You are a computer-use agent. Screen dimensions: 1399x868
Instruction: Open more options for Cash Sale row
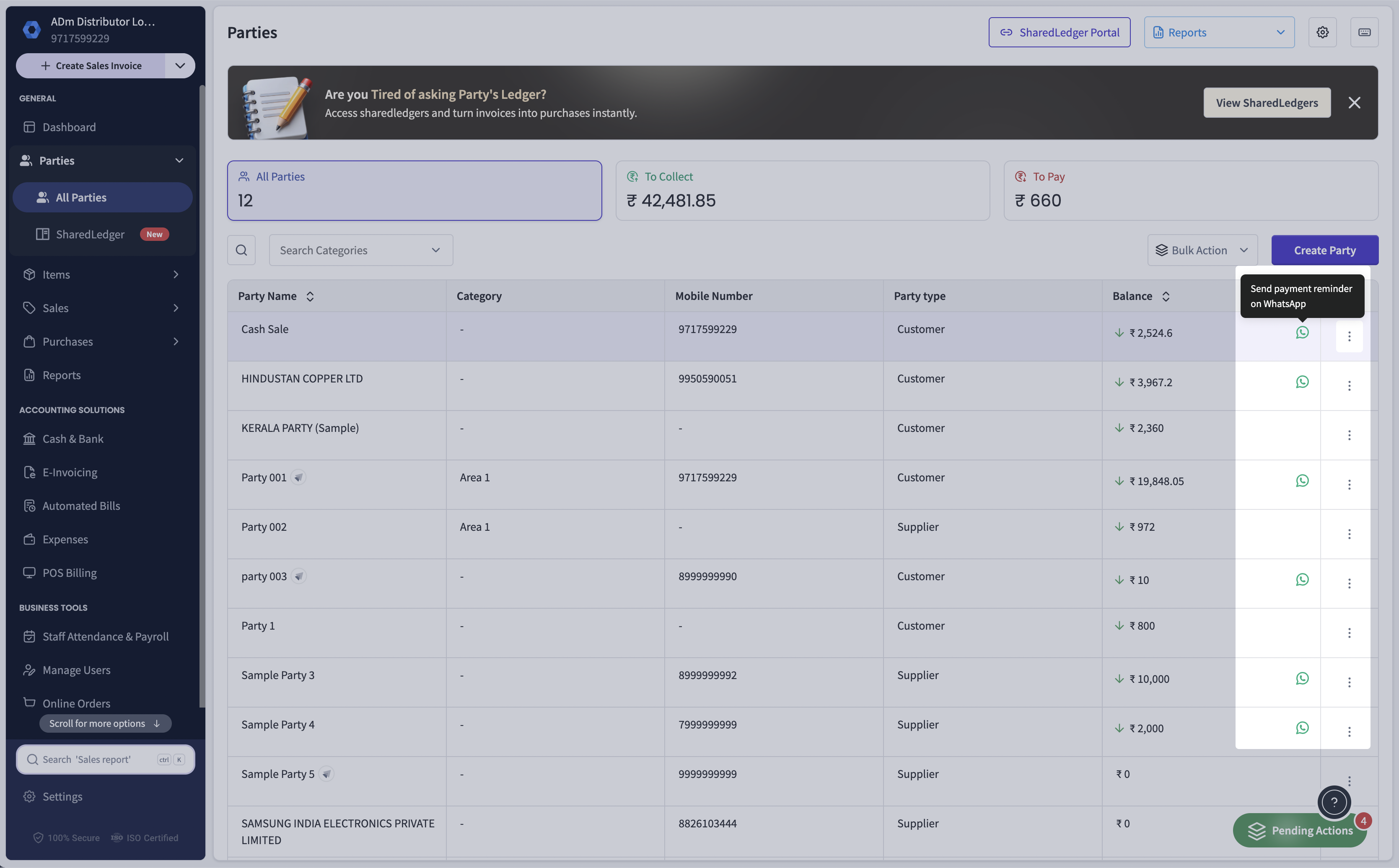pos(1349,336)
